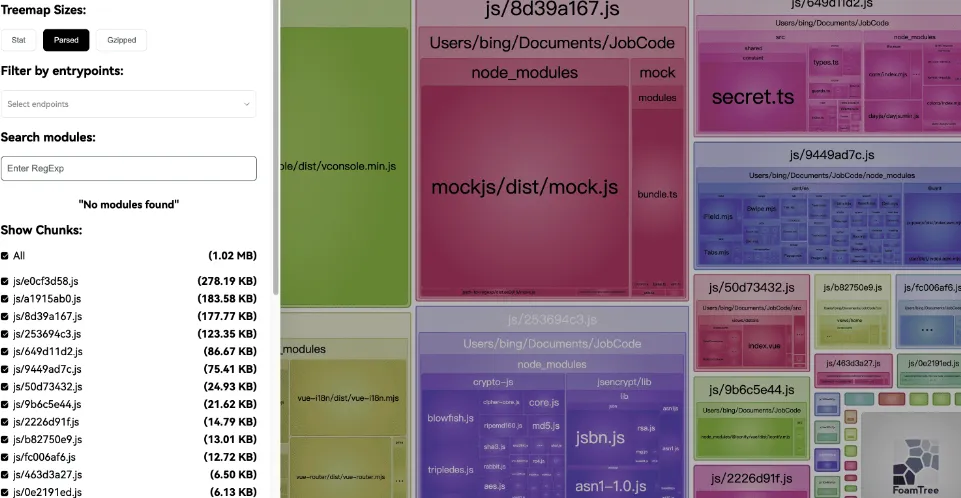Click the blowfish.js tile in crypto-js
The width and height of the screenshot is (961, 498).
[x=447, y=418]
